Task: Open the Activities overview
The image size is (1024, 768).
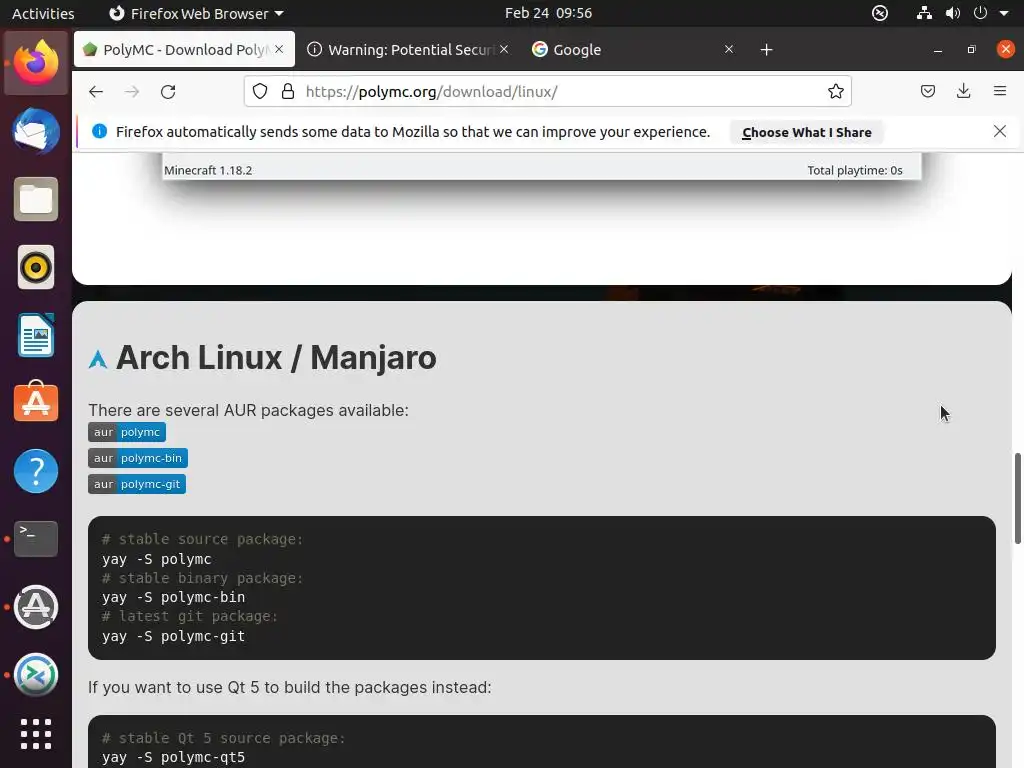Action: [43, 13]
